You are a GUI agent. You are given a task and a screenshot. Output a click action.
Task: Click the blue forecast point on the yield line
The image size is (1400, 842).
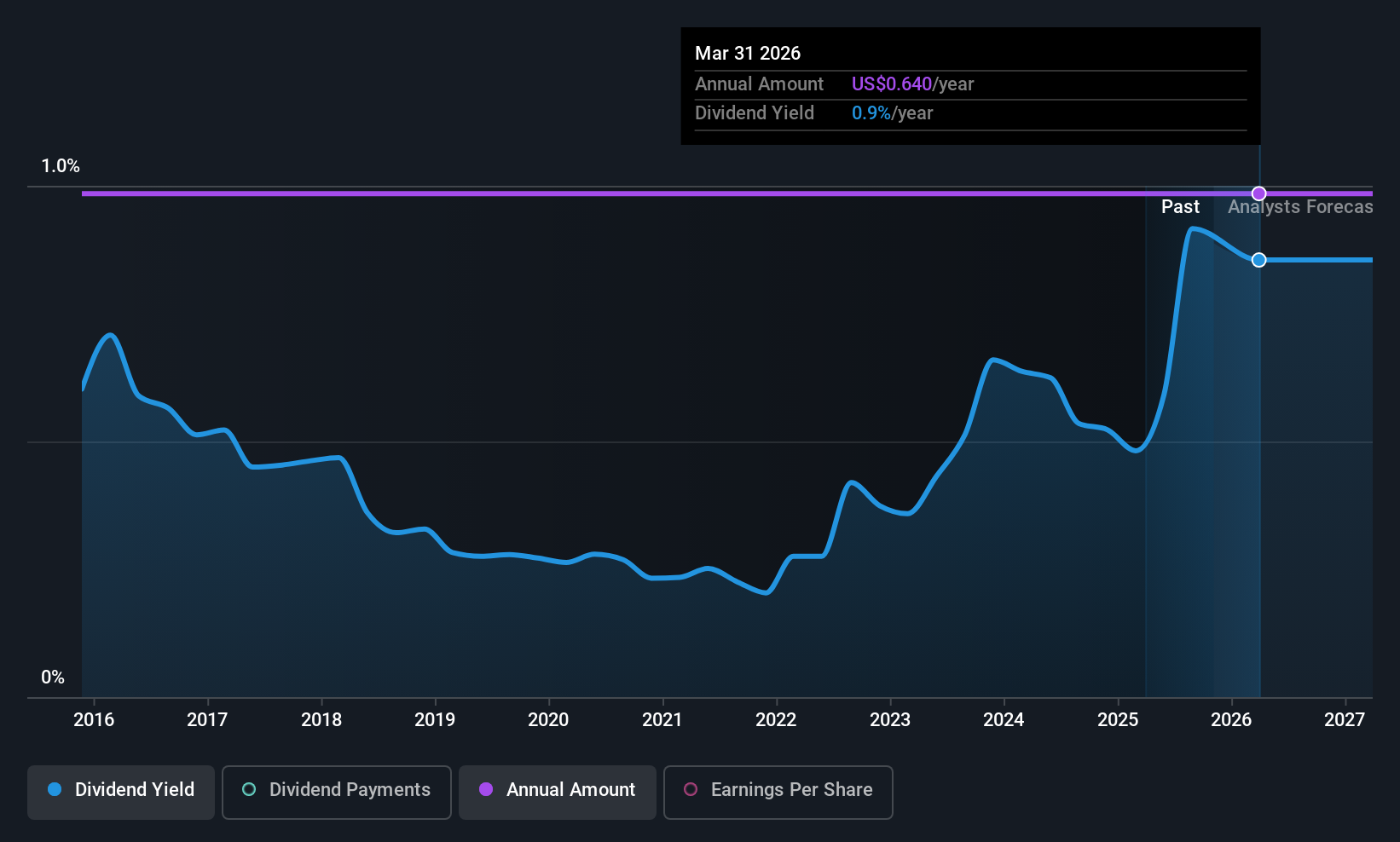[1258, 260]
